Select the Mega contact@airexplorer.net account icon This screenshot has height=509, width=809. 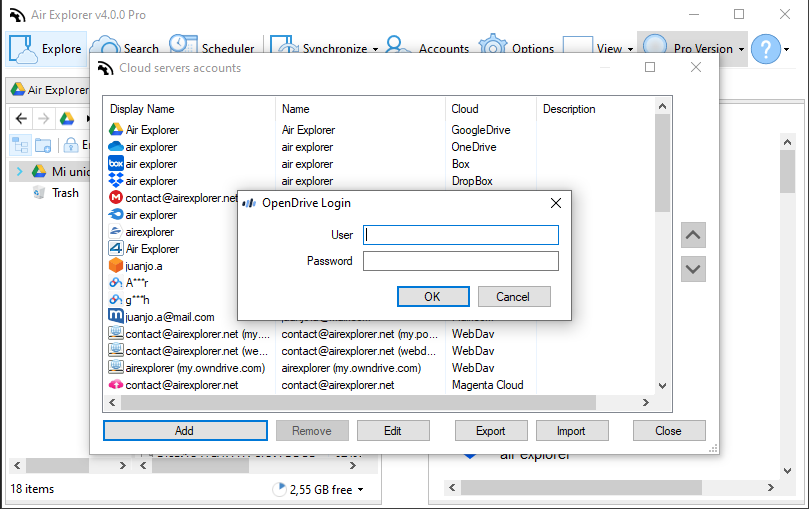click(116, 198)
